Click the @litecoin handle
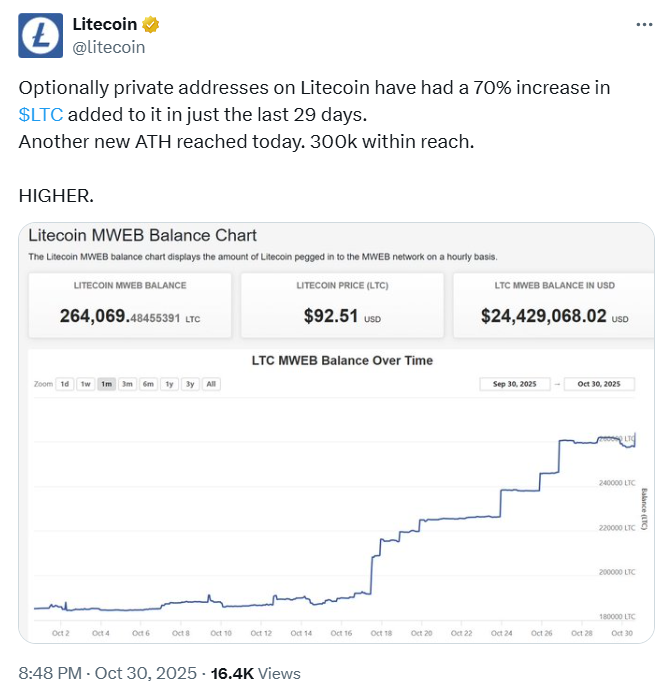The height and width of the screenshot is (688, 672). pos(109,47)
